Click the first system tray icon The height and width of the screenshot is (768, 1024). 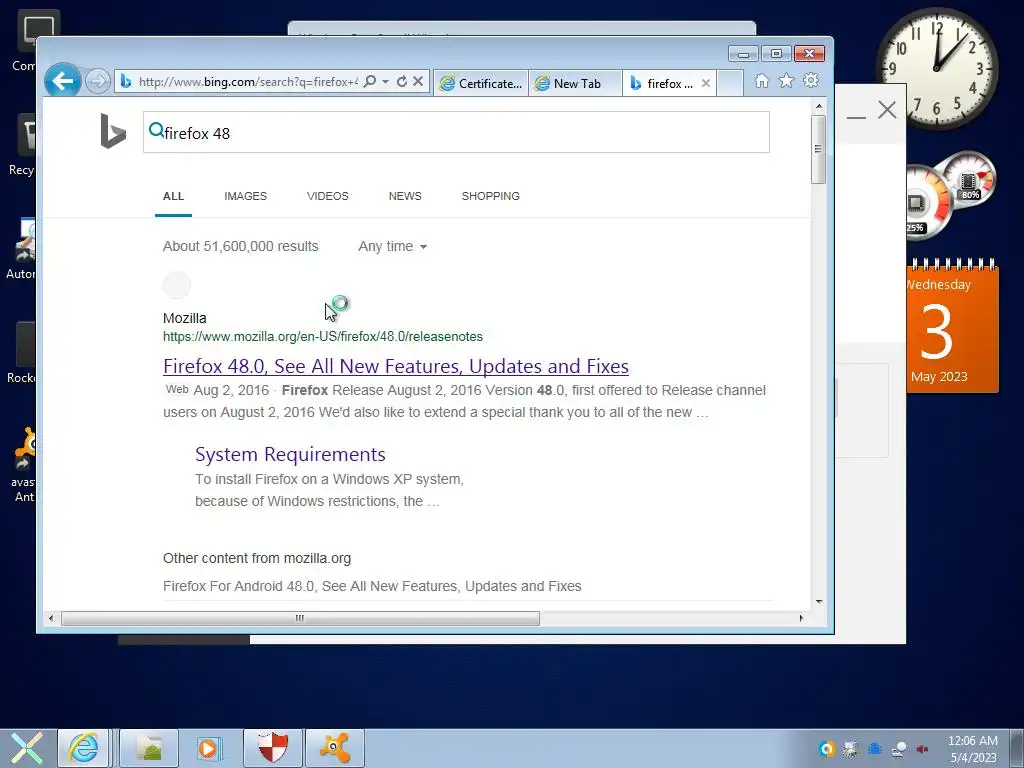tap(827, 749)
